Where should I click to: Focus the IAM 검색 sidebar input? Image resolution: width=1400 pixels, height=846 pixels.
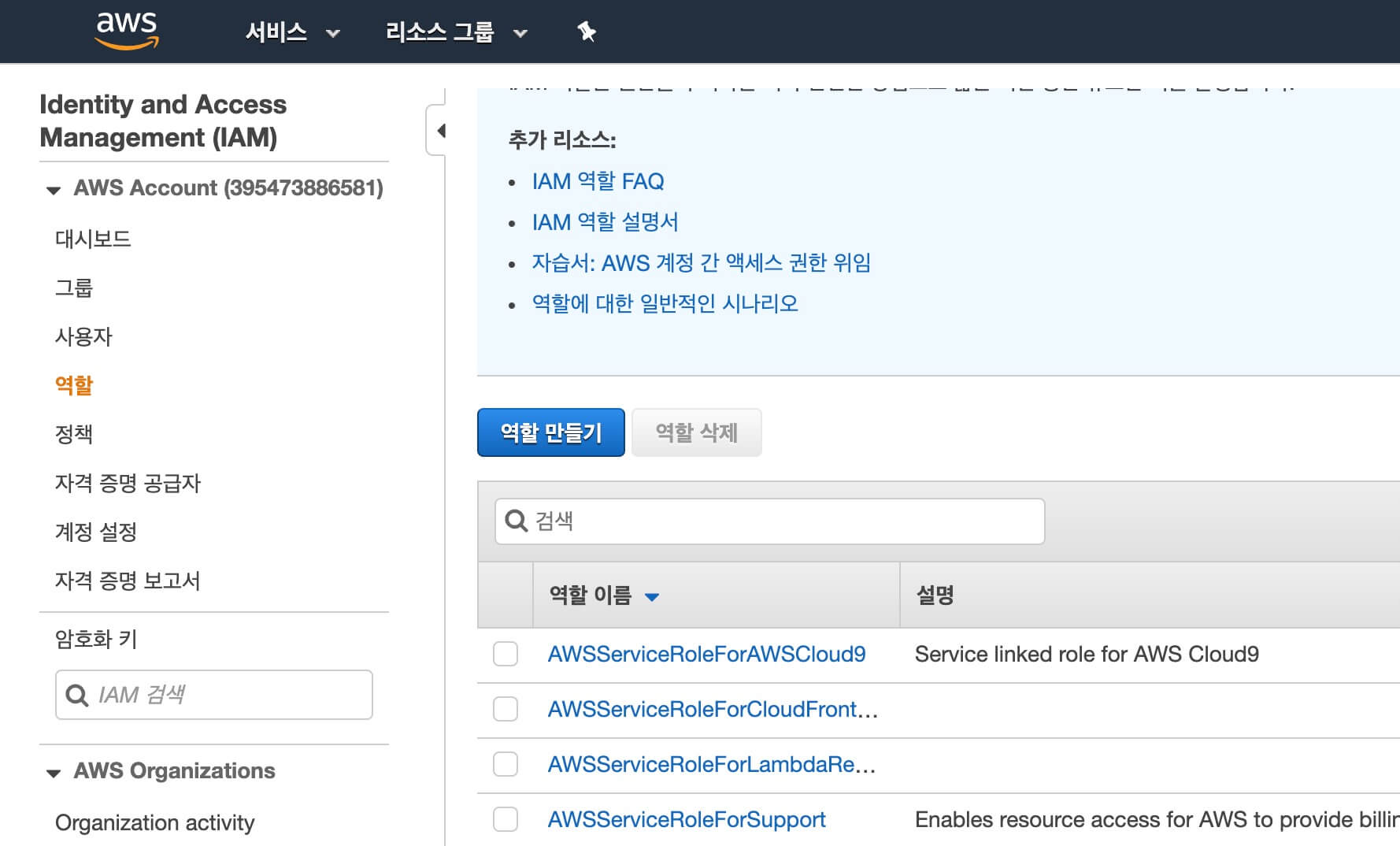point(214,695)
